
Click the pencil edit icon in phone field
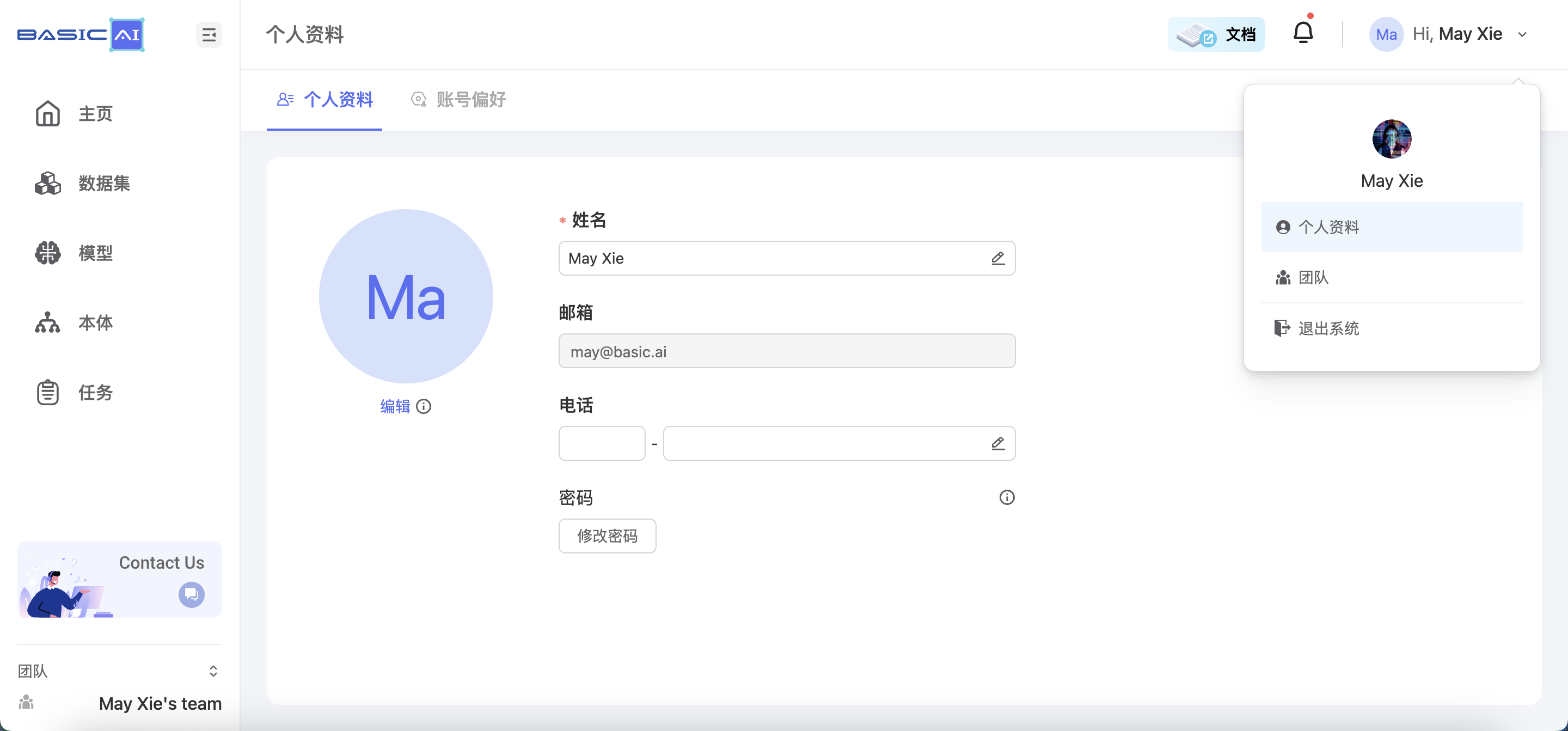point(997,443)
